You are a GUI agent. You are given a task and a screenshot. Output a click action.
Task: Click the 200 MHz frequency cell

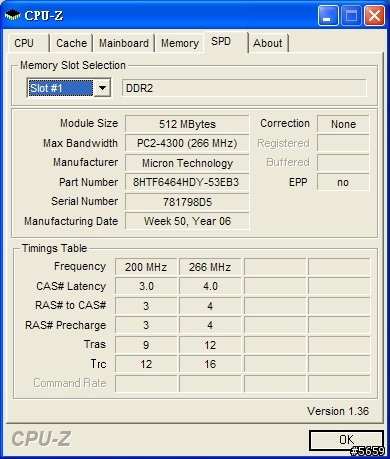[146, 267]
